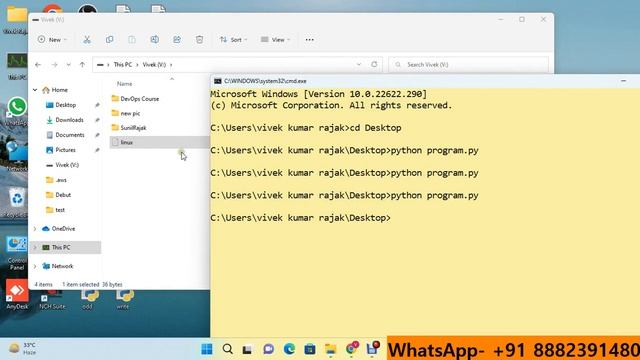Unpin Desktop using its pin icon
The height and width of the screenshot is (360, 640).
(97, 105)
